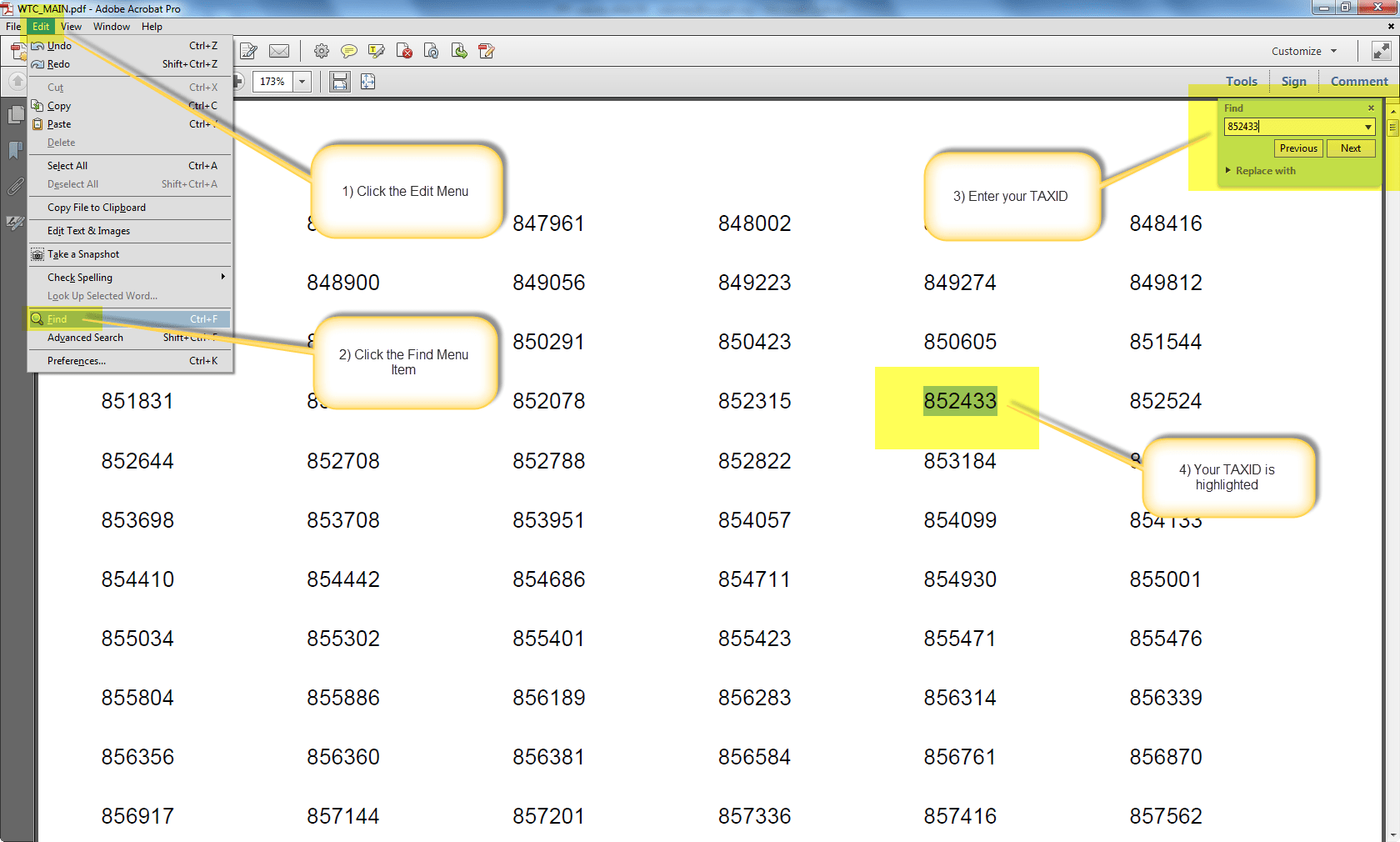
Task: Click the edit PDF pencil icon
Action: pos(487,52)
